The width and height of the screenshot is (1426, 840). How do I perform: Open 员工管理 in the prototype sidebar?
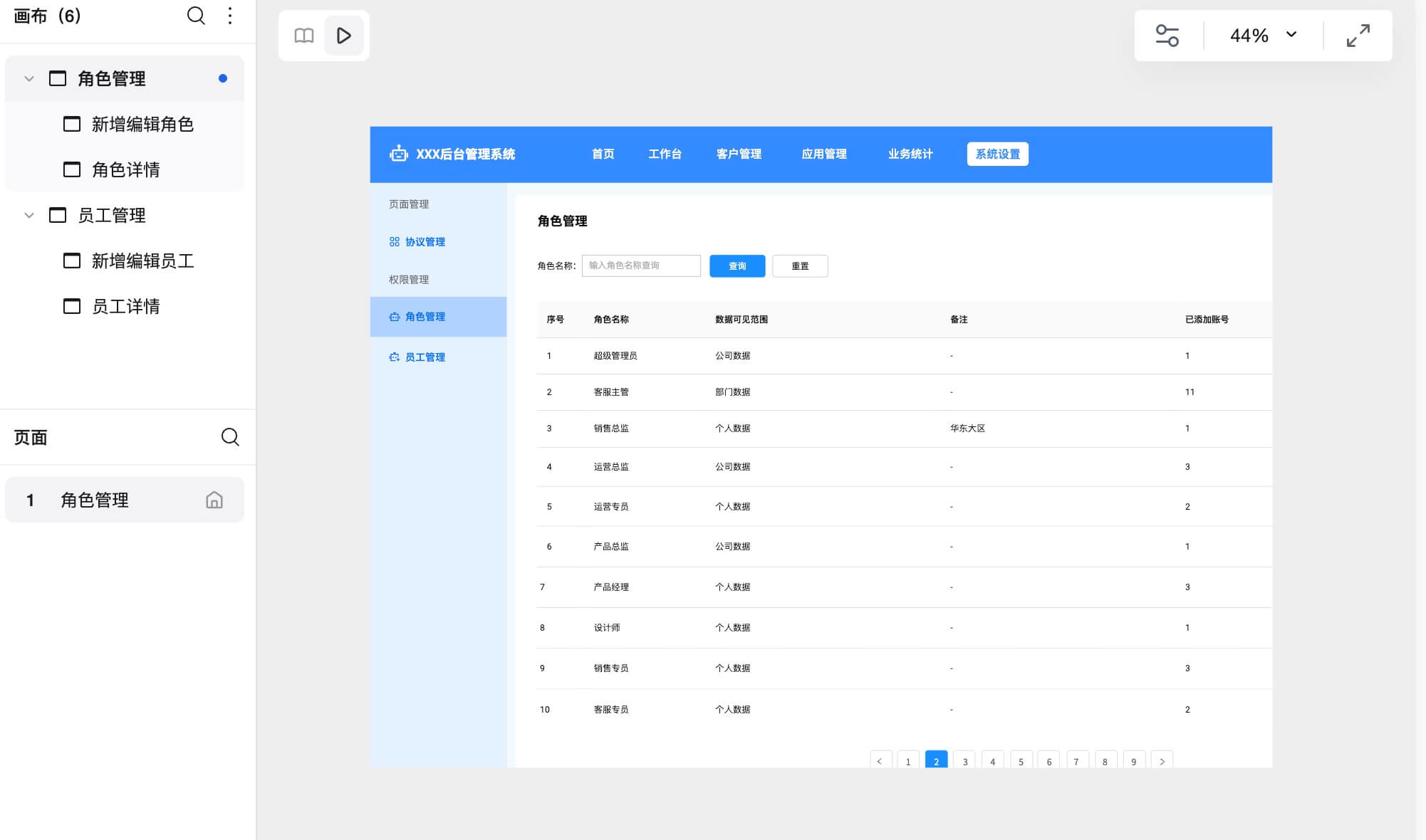pyautogui.click(x=425, y=357)
